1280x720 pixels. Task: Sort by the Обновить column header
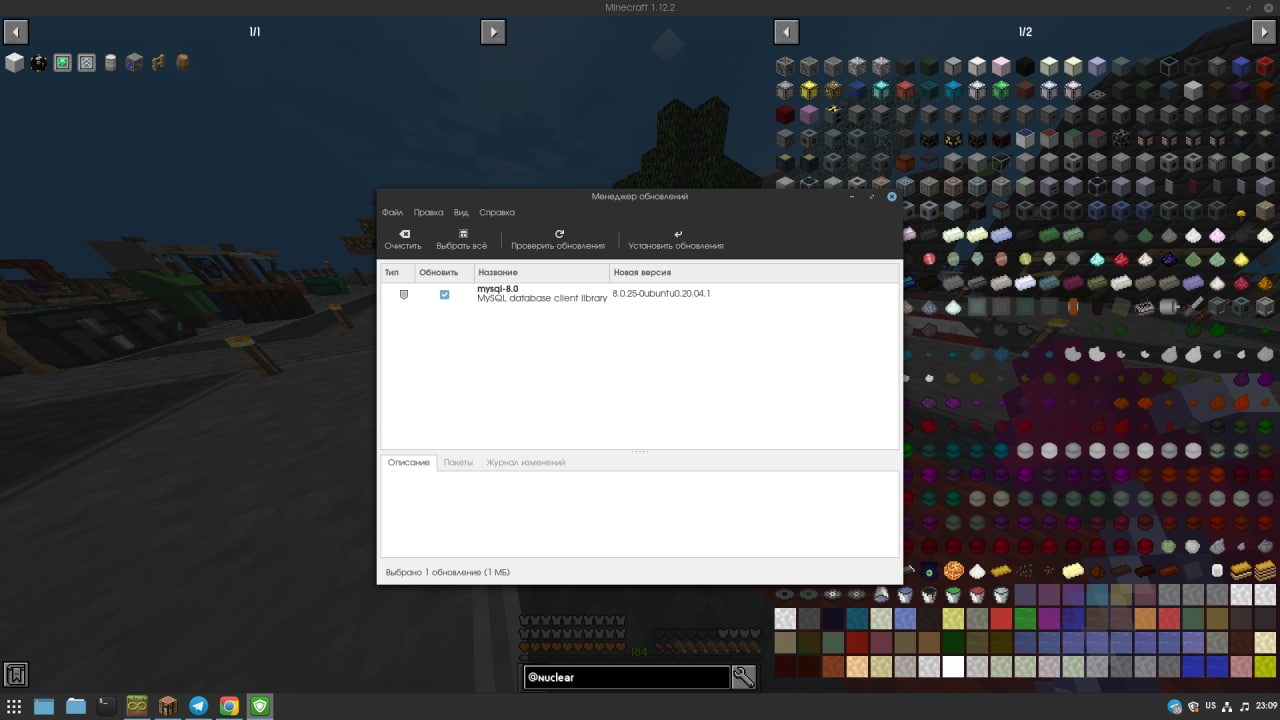[x=444, y=272]
